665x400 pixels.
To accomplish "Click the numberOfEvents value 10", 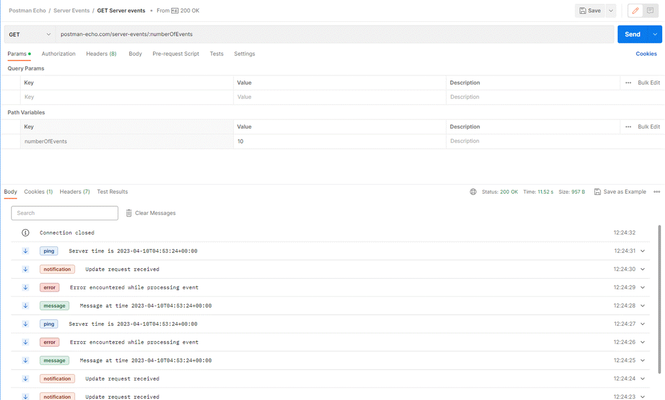I will click(340, 141).
